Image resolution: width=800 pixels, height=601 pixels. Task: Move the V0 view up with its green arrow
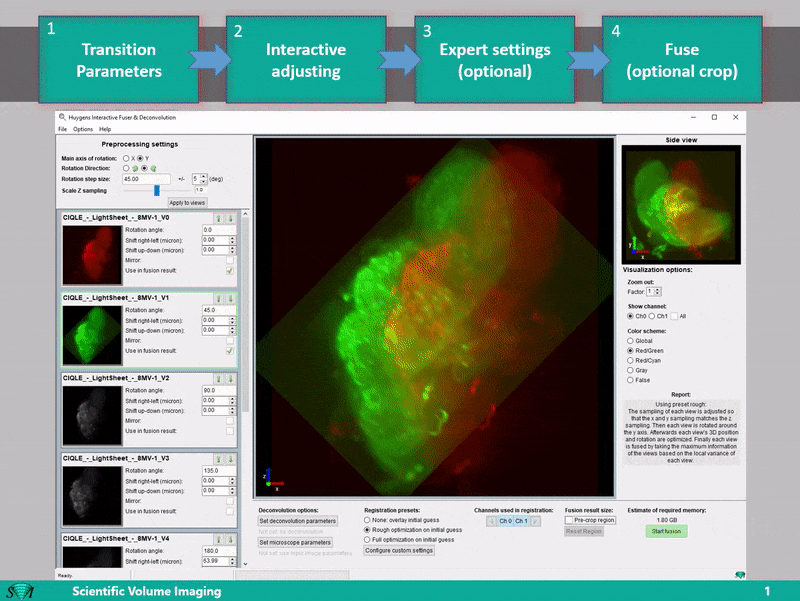[219, 219]
